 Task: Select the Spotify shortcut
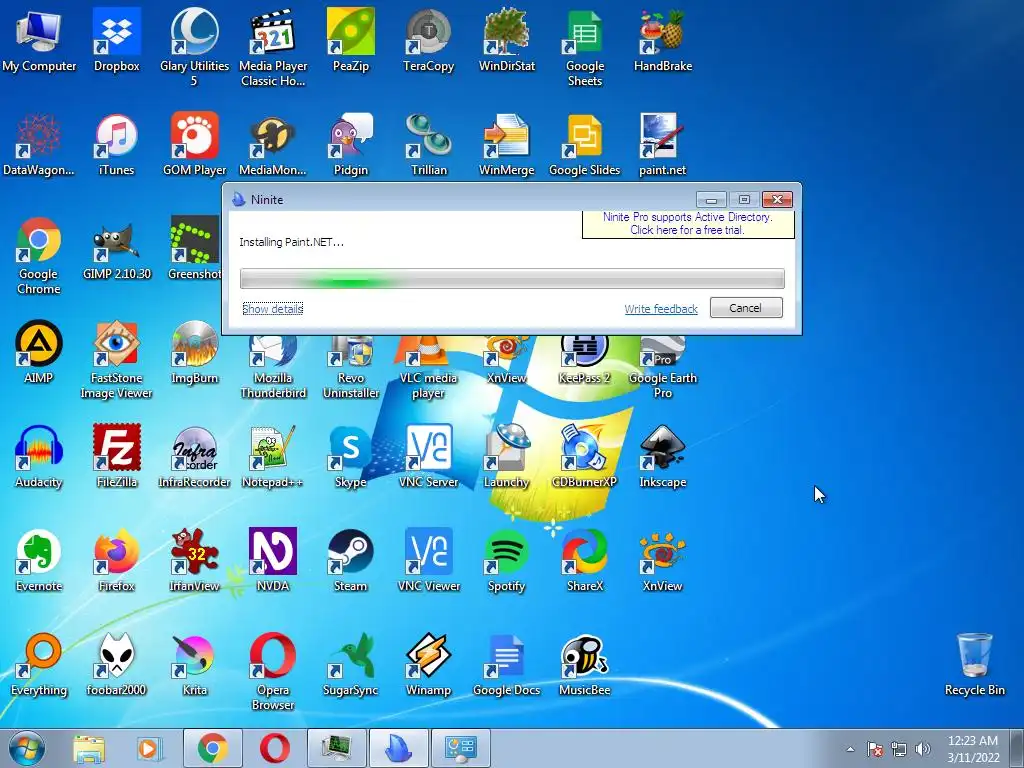pyautogui.click(x=507, y=560)
